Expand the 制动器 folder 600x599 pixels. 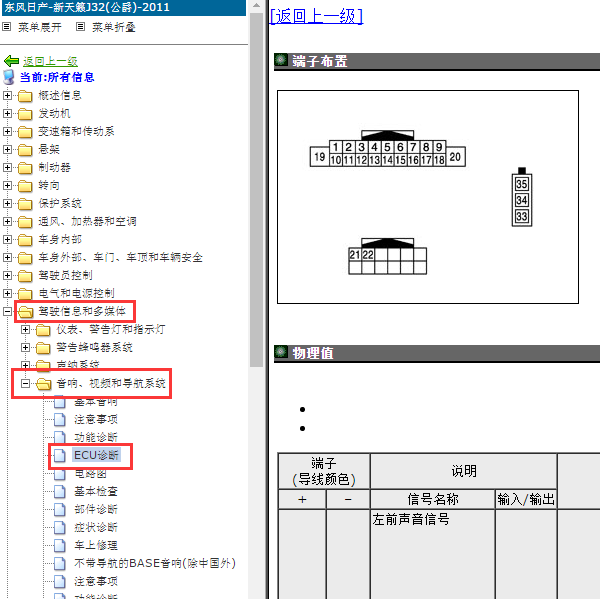7,167
